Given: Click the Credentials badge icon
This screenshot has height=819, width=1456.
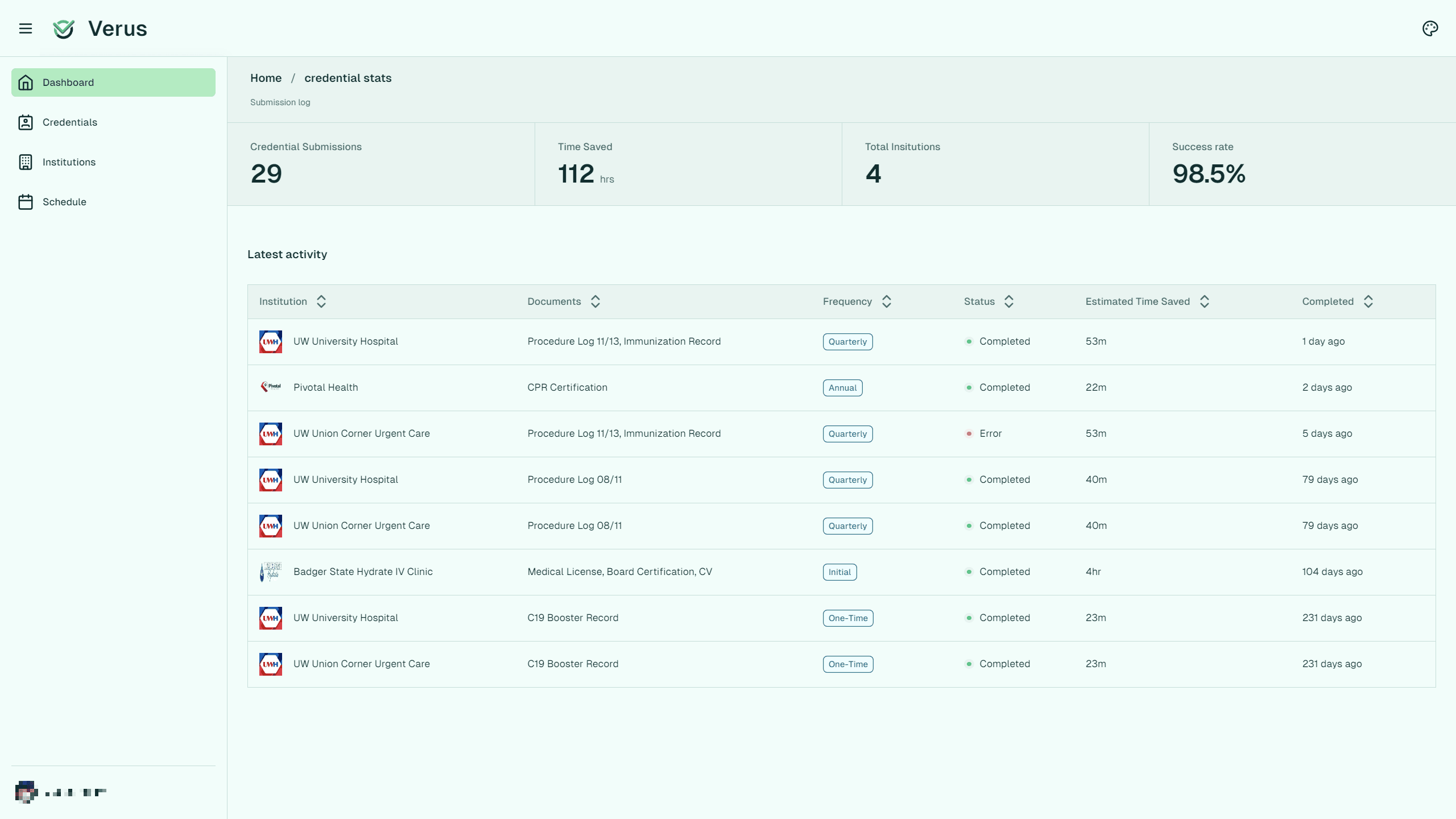Looking at the screenshot, I should pos(26,122).
